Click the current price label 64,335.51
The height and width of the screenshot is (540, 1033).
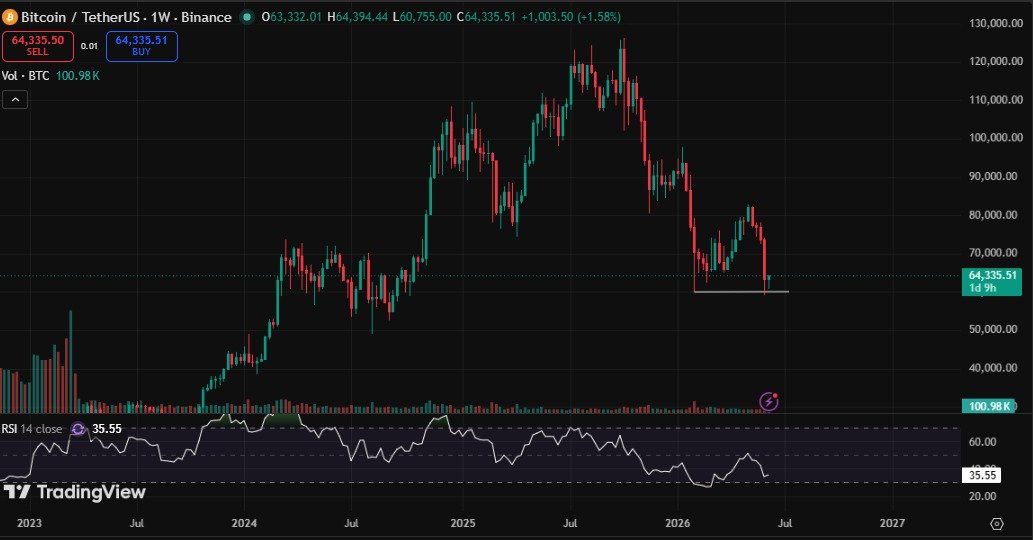pos(992,281)
